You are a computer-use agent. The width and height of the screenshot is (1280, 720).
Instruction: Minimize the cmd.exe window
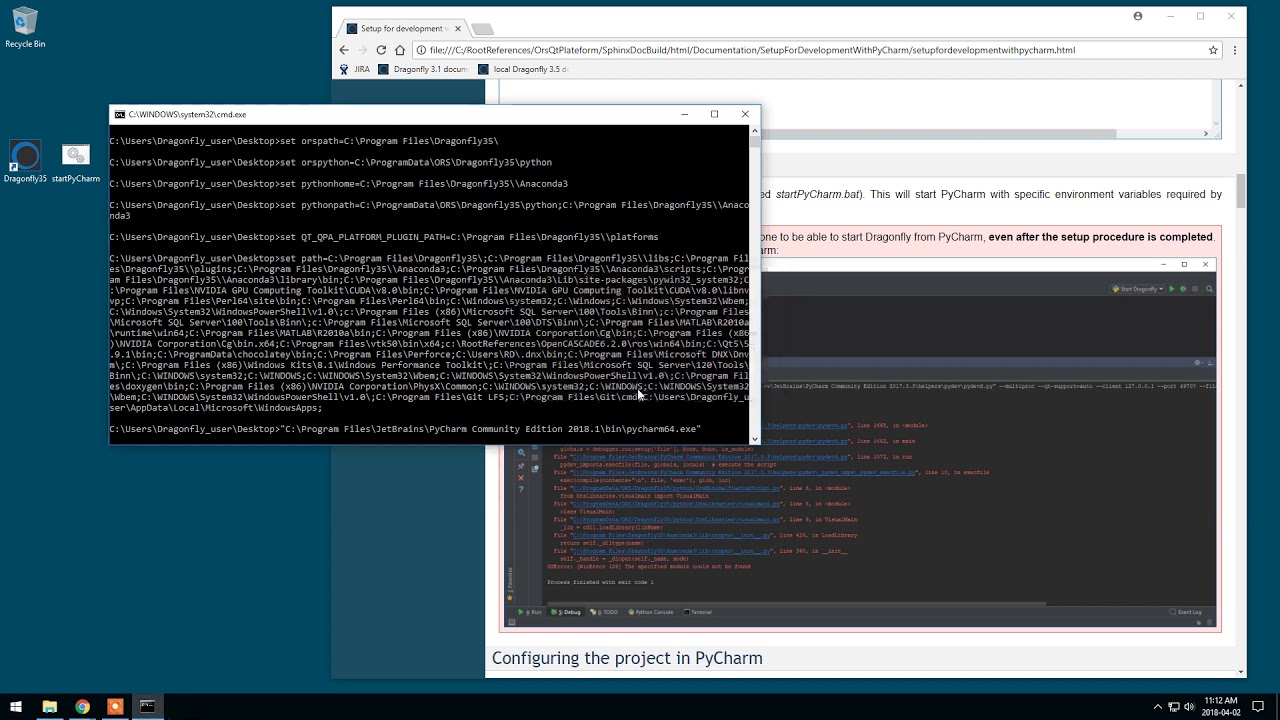(684, 114)
